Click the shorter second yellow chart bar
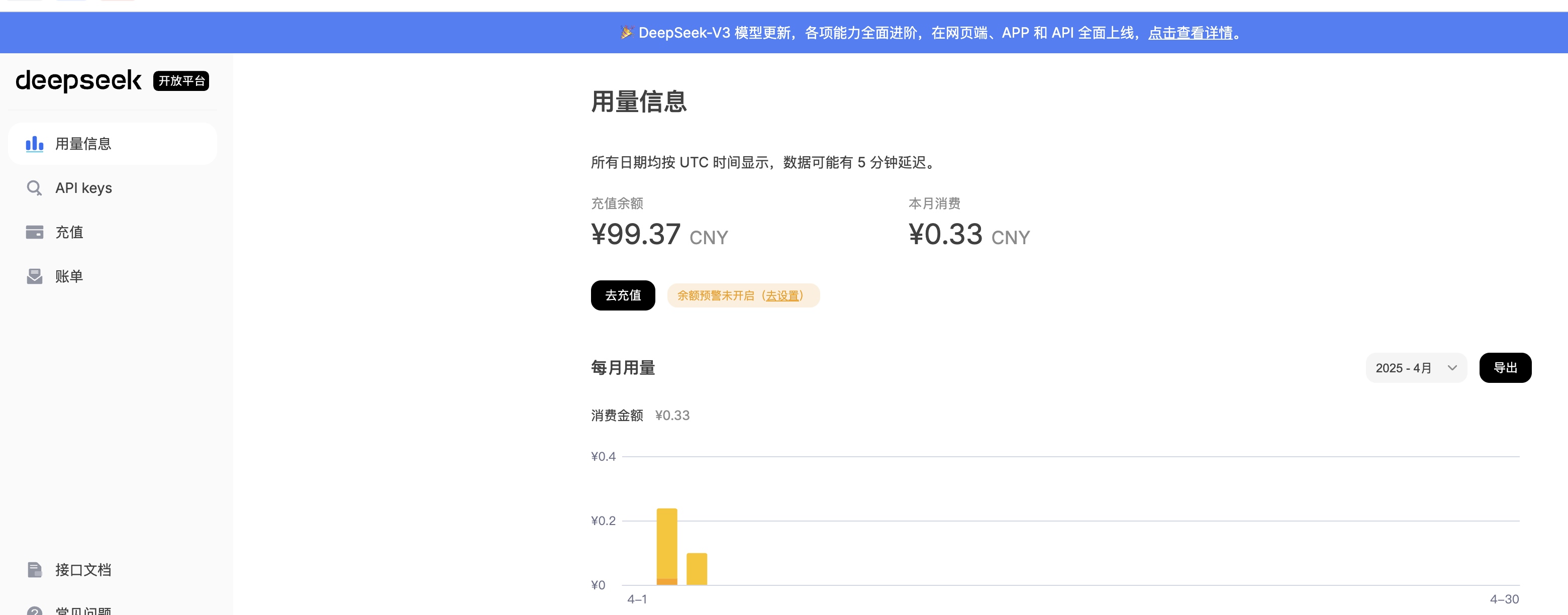The image size is (1568, 615). point(697,569)
